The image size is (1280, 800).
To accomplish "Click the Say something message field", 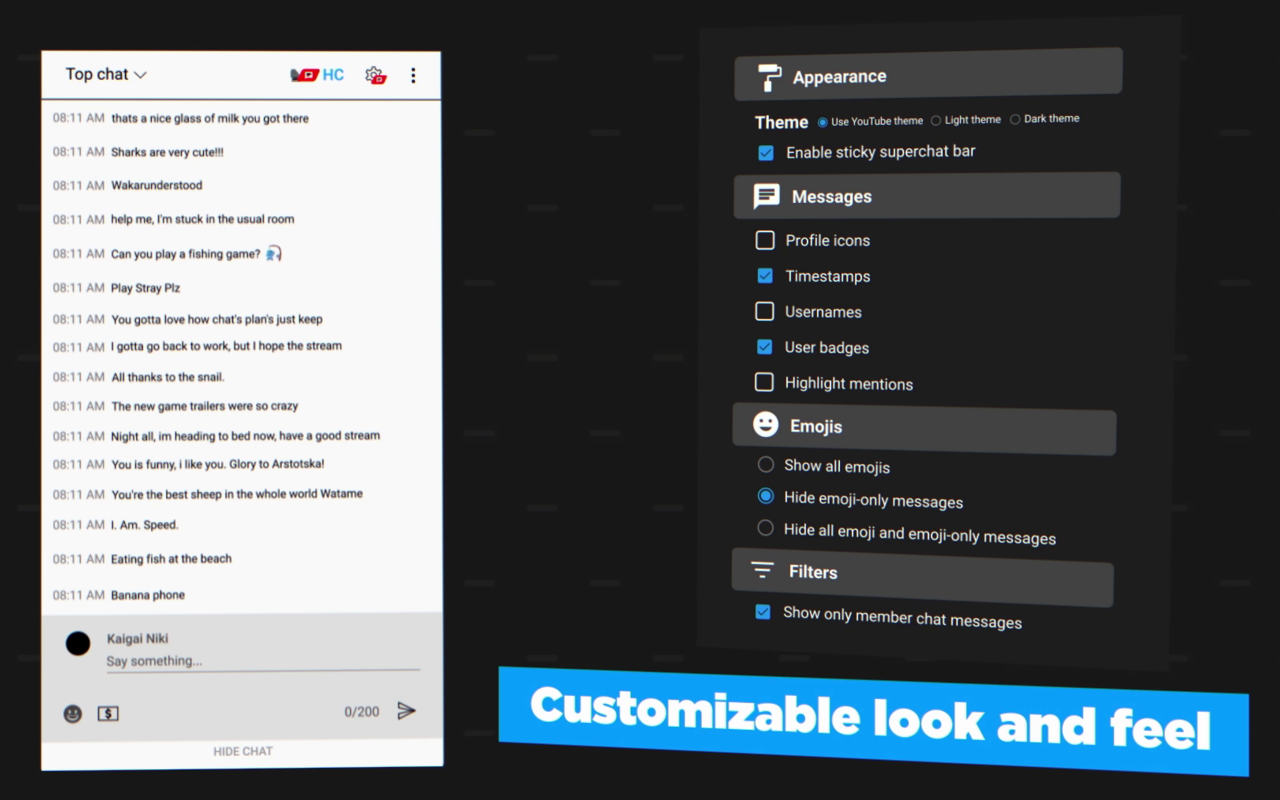I will click(x=262, y=661).
